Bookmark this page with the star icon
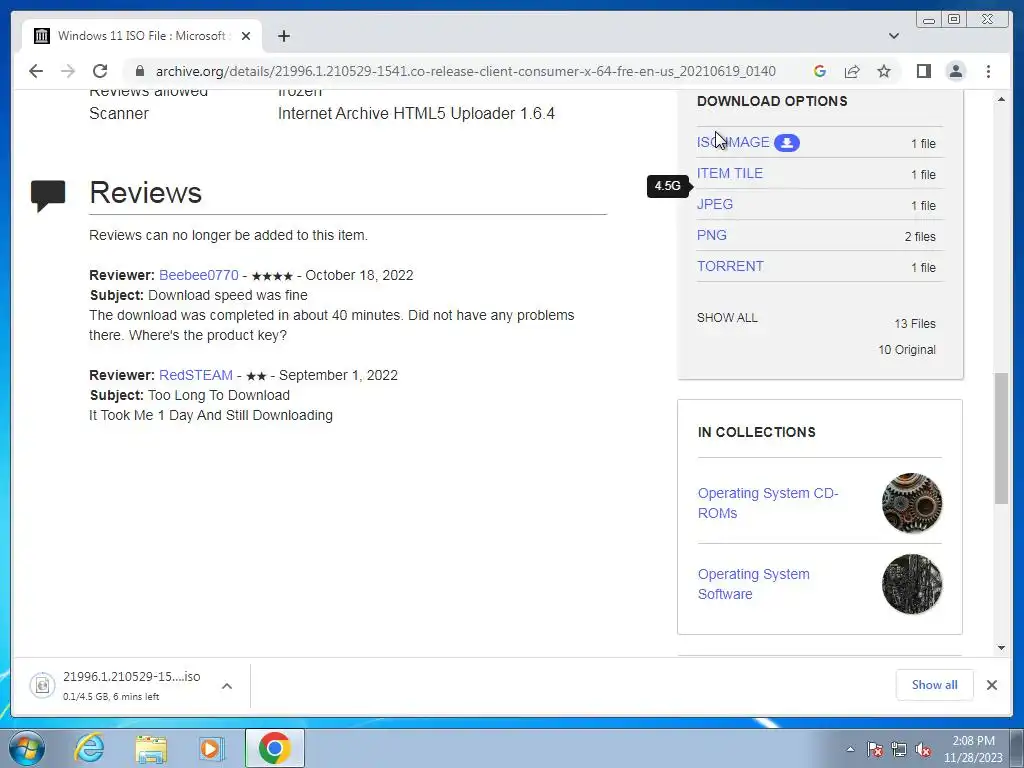This screenshot has width=1024, height=768. 884,71
